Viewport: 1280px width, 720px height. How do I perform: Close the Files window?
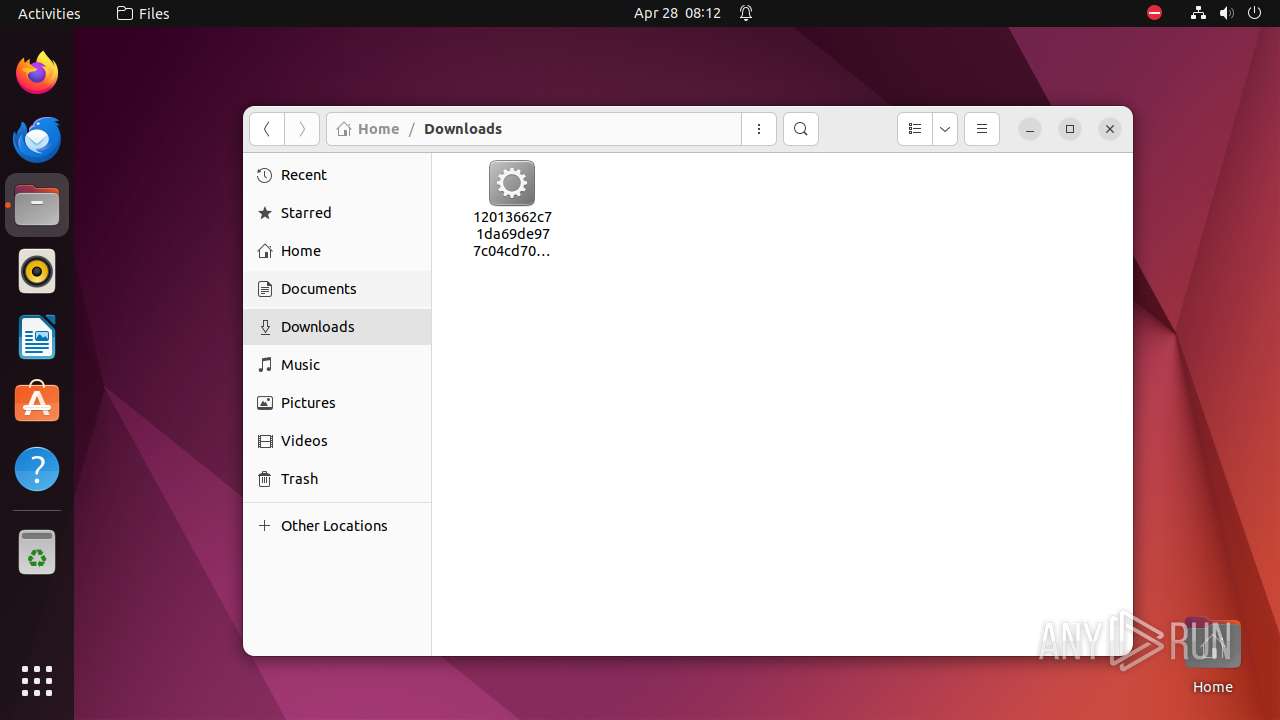pos(1110,129)
